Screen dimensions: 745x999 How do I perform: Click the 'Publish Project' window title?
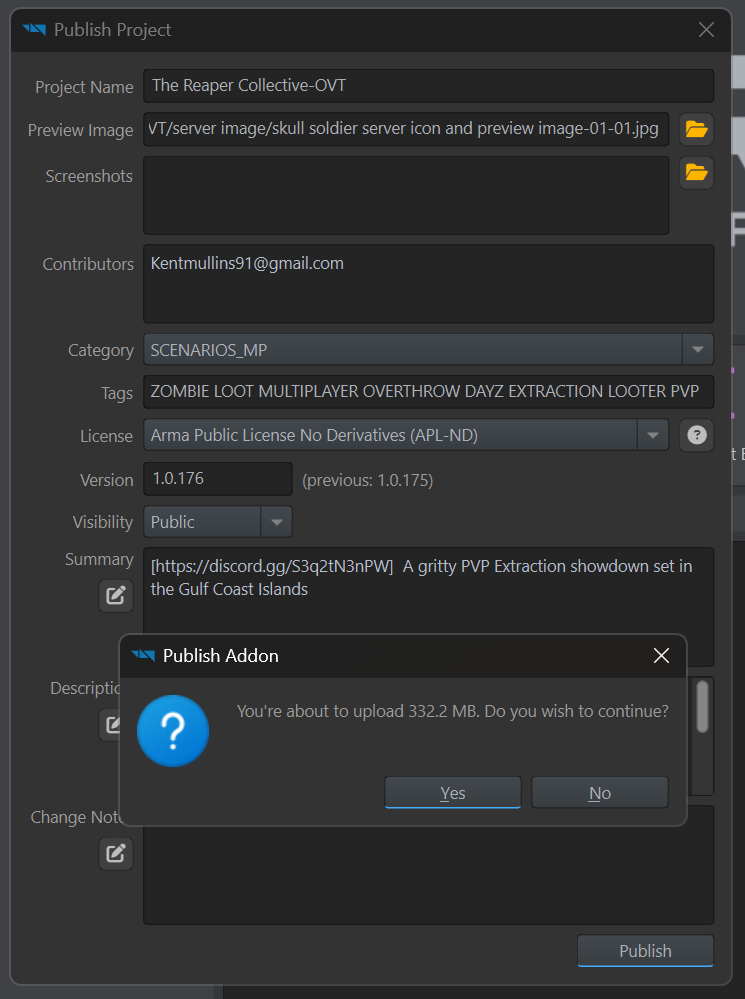tap(112, 30)
